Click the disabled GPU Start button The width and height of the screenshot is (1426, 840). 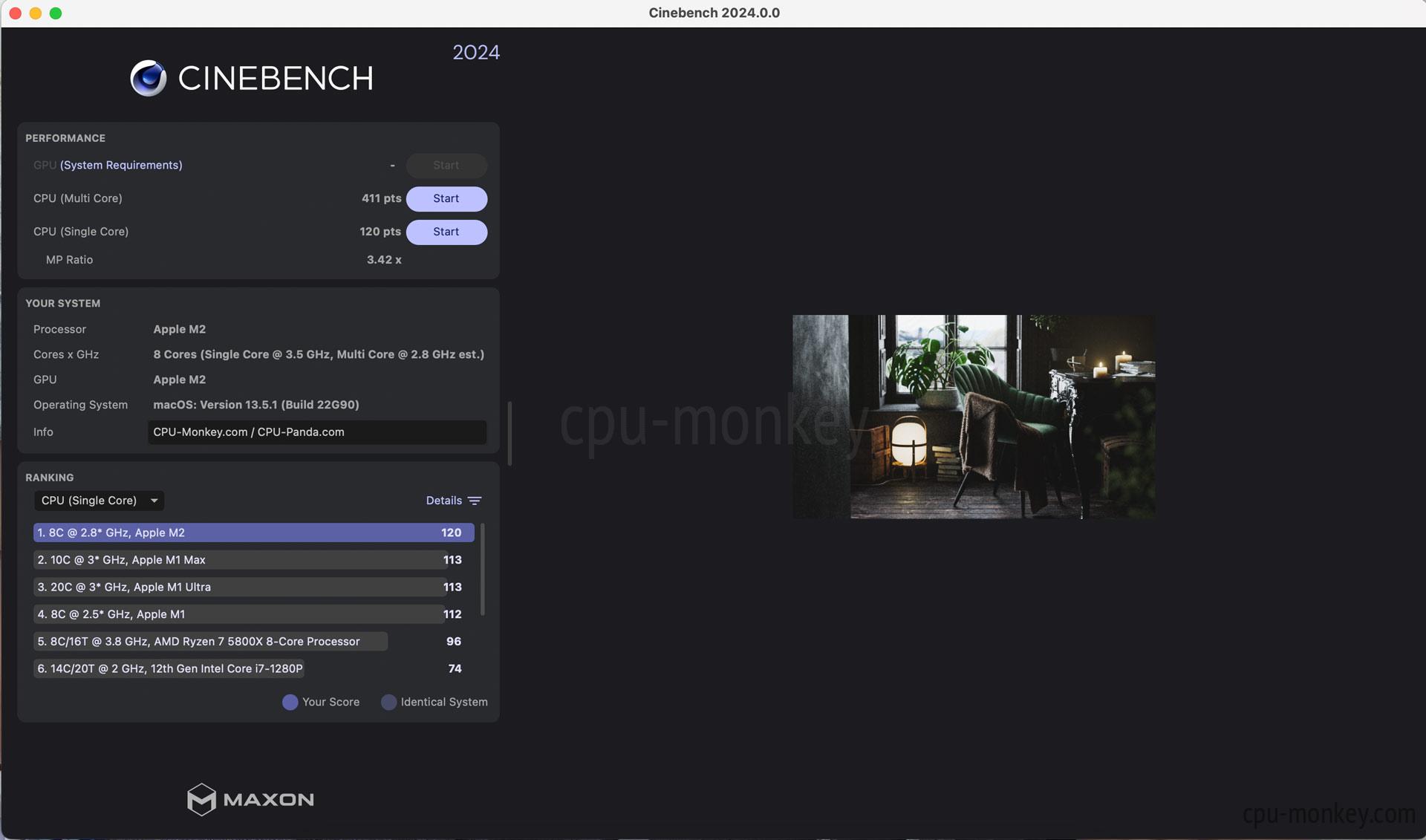tap(446, 165)
